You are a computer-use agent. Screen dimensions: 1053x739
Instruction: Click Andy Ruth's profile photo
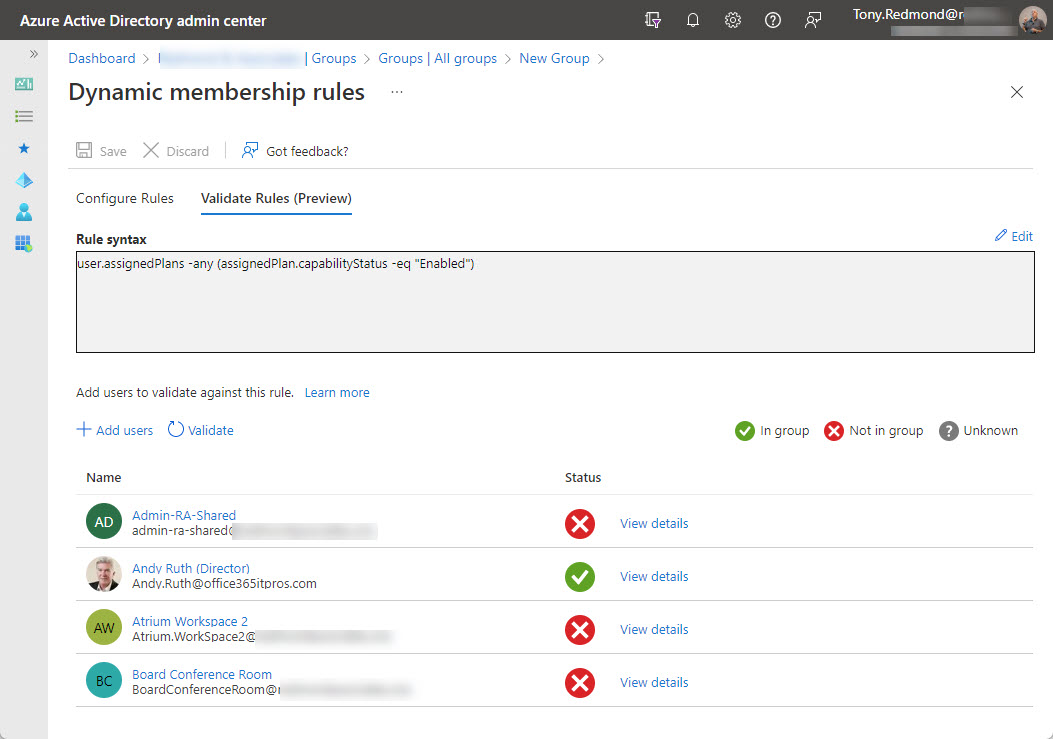[x=104, y=574]
